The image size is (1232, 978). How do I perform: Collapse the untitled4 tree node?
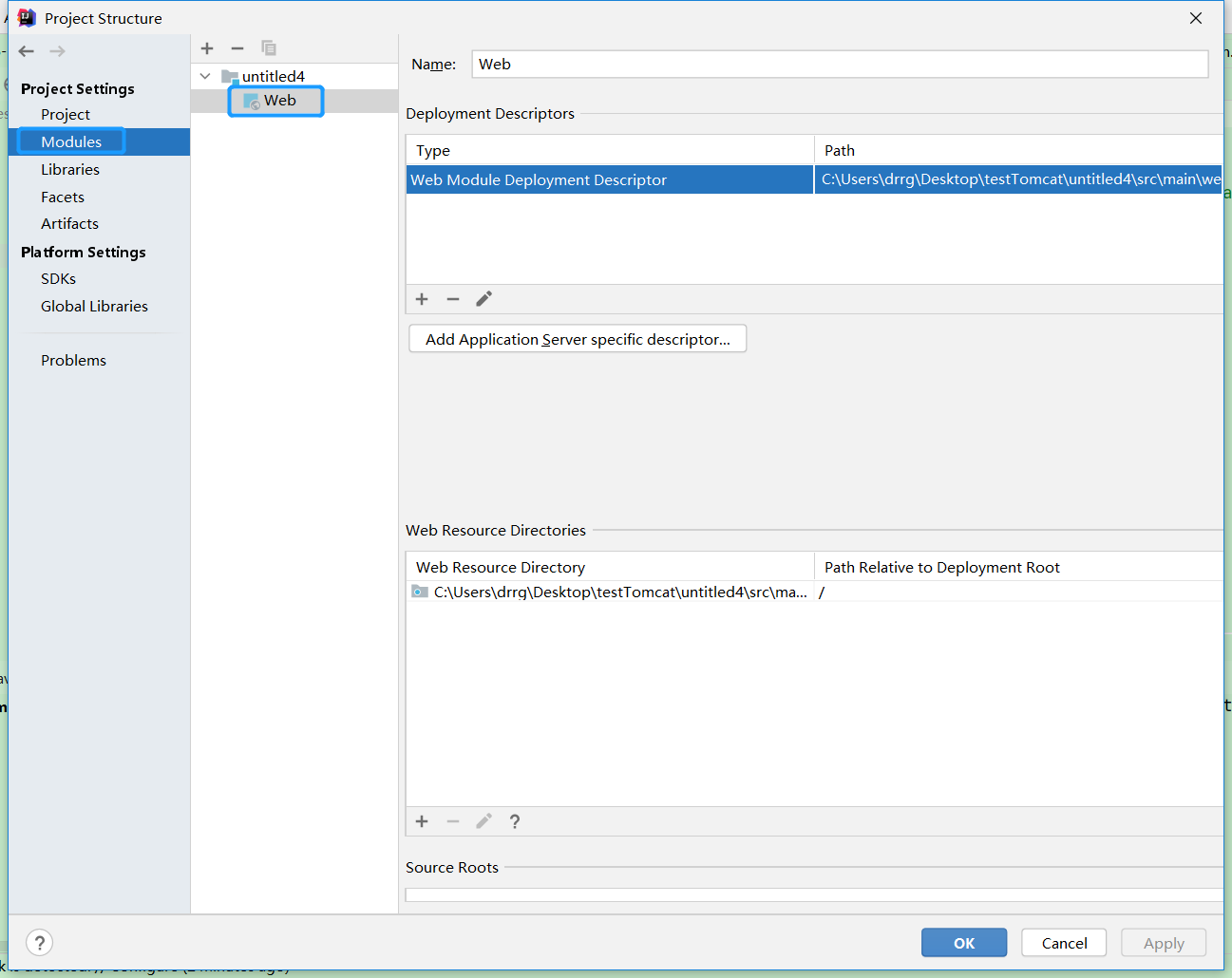204,76
